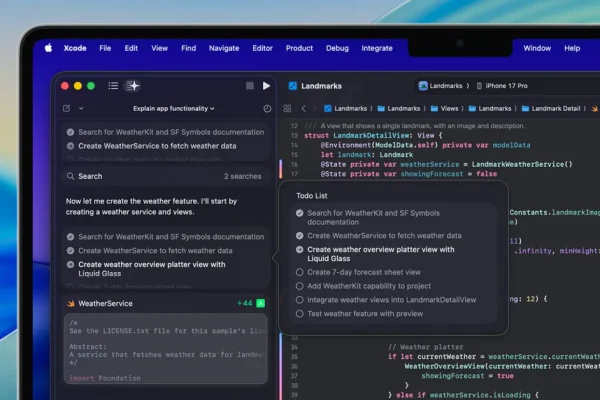Open the View menu
The height and width of the screenshot is (400, 600).
(x=160, y=48)
